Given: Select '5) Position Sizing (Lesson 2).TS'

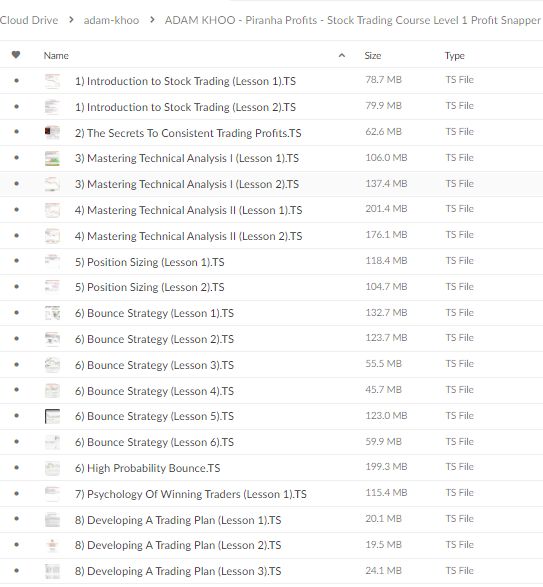Looking at the screenshot, I should (150, 287).
